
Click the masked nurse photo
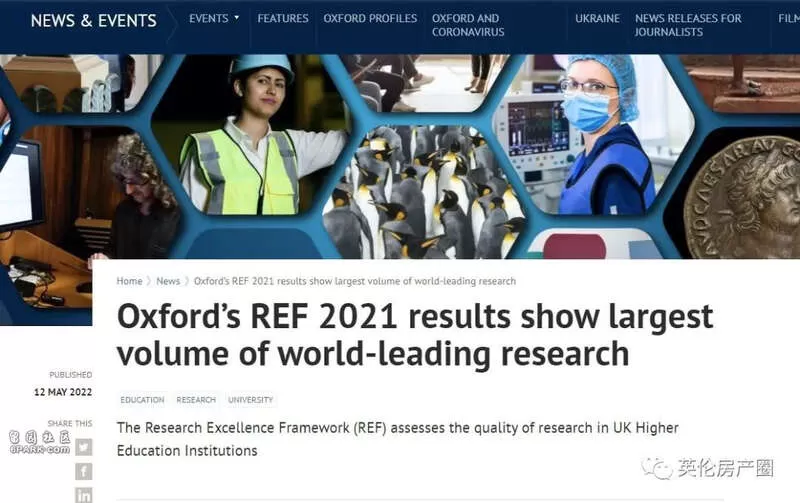point(594,134)
